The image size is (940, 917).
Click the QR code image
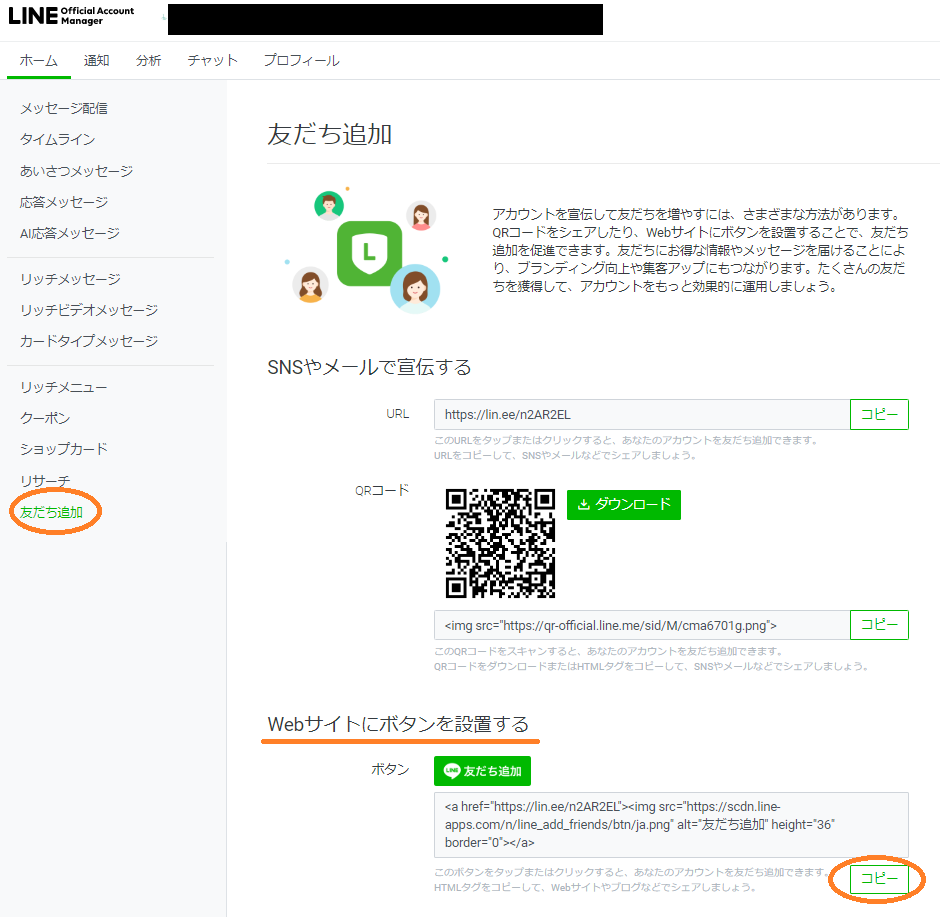(x=500, y=543)
